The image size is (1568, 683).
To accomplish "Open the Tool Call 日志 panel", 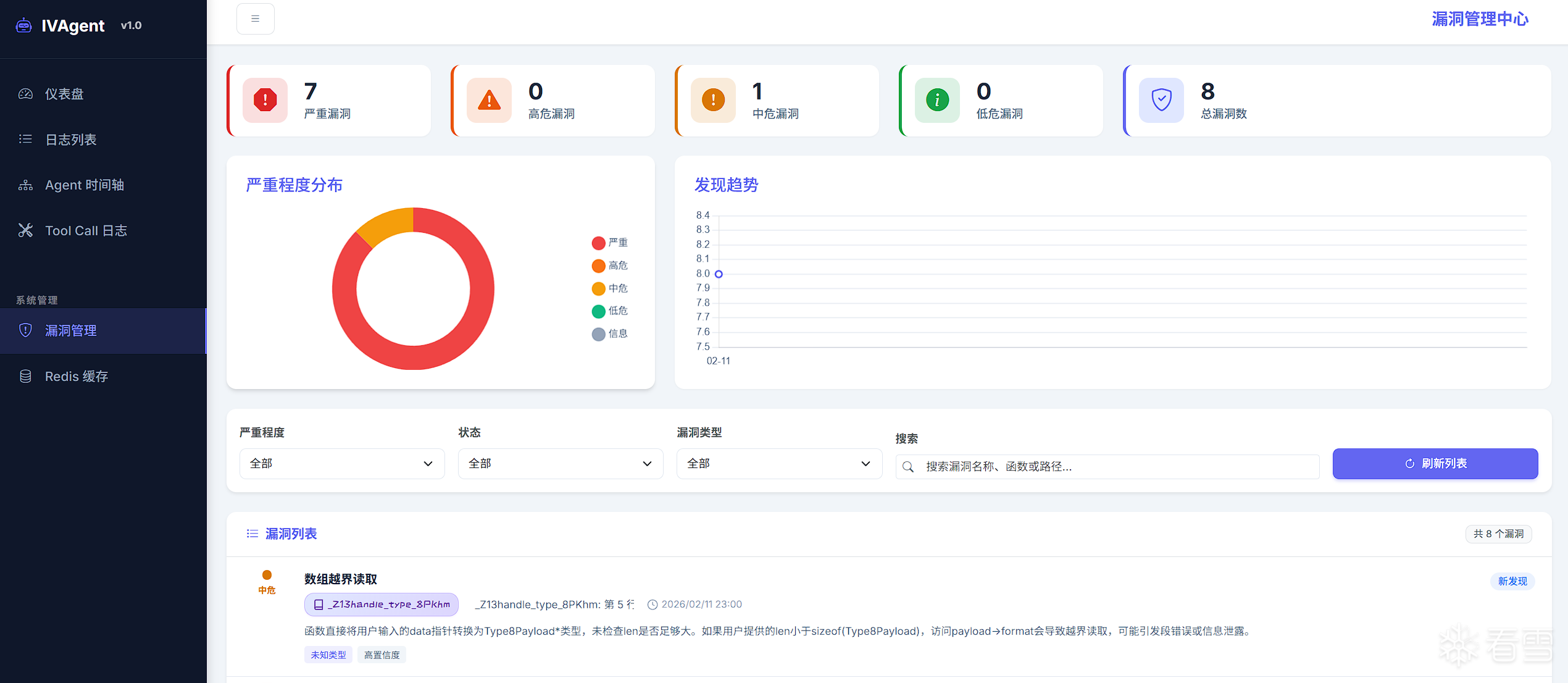I will [86, 230].
